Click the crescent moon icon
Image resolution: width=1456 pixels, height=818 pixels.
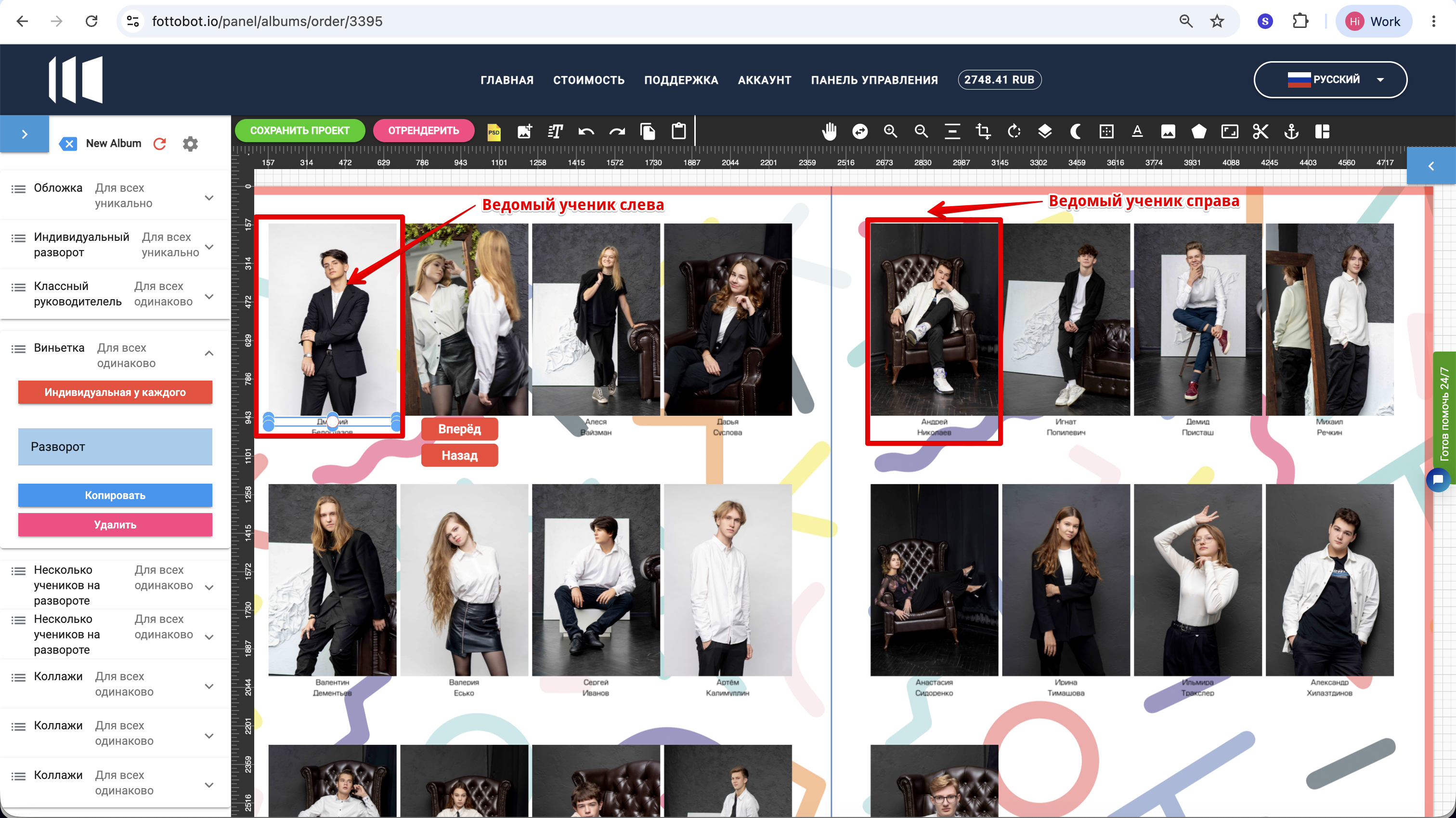click(1076, 132)
